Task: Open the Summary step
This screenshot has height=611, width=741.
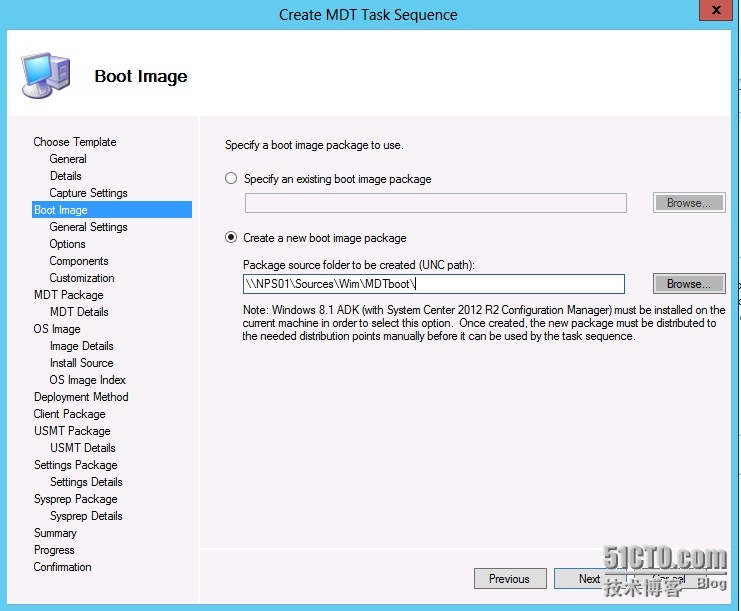Action: [x=55, y=533]
